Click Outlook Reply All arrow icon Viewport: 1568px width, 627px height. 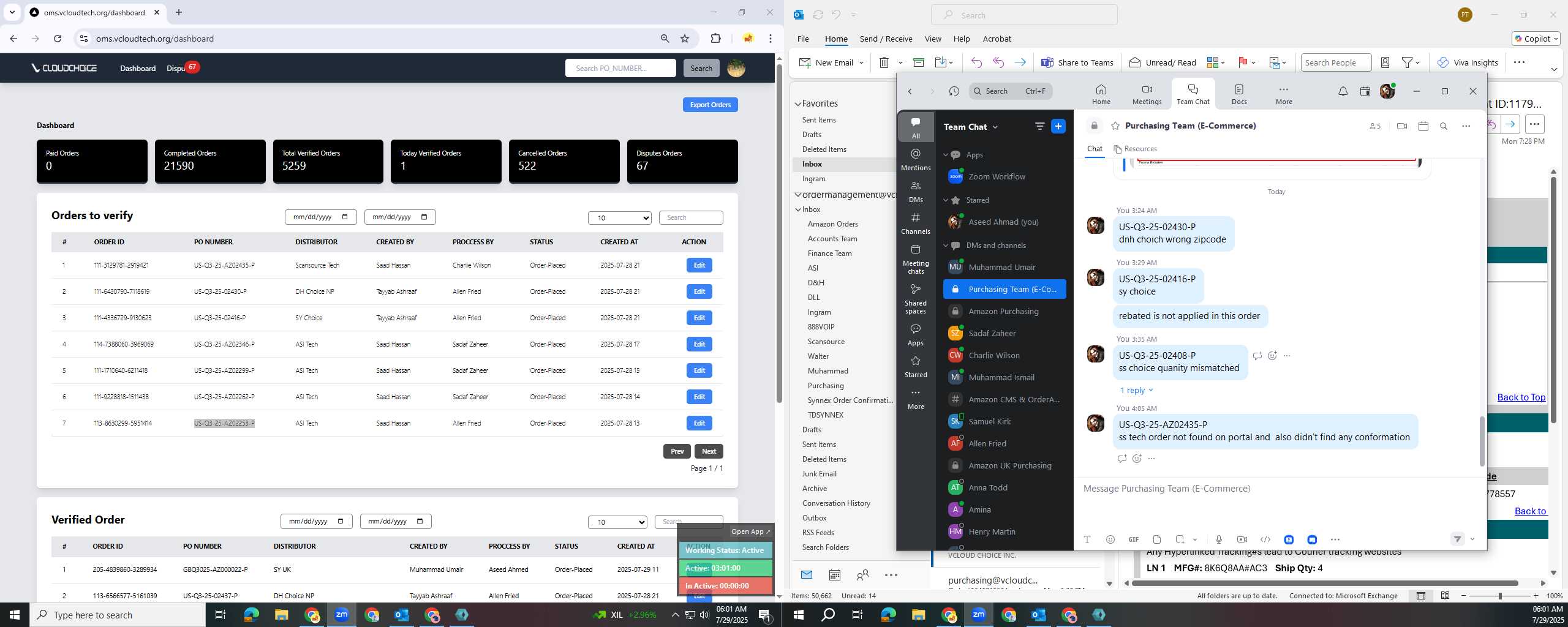tap(998, 62)
